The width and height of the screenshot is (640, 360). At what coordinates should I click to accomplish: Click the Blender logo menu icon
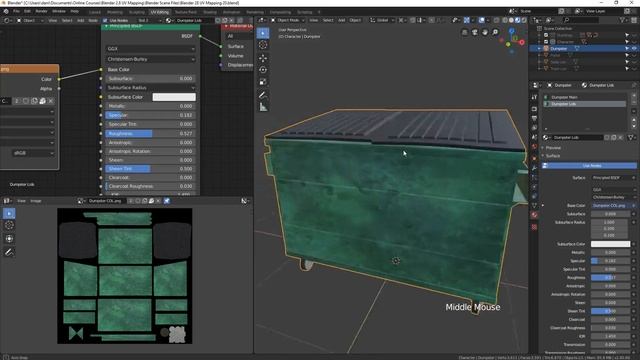6,11
